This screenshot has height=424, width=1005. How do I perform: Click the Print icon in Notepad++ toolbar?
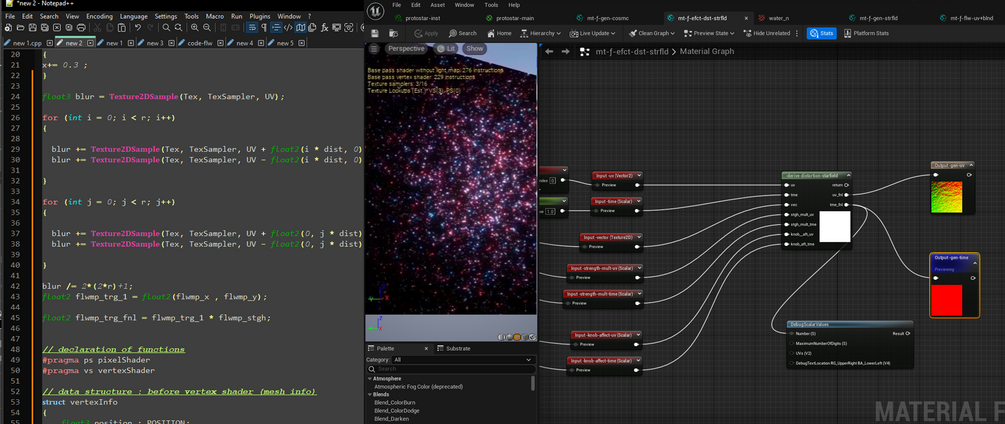pos(81,28)
